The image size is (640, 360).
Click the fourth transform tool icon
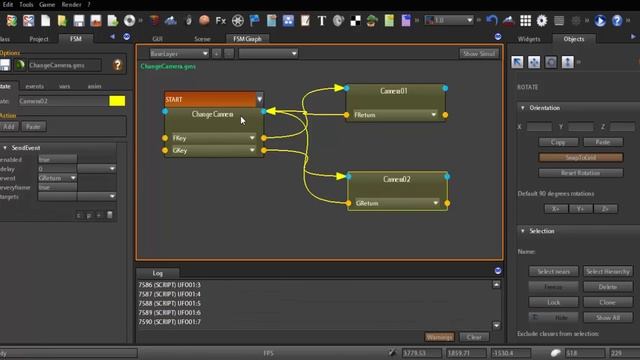pos(567,62)
